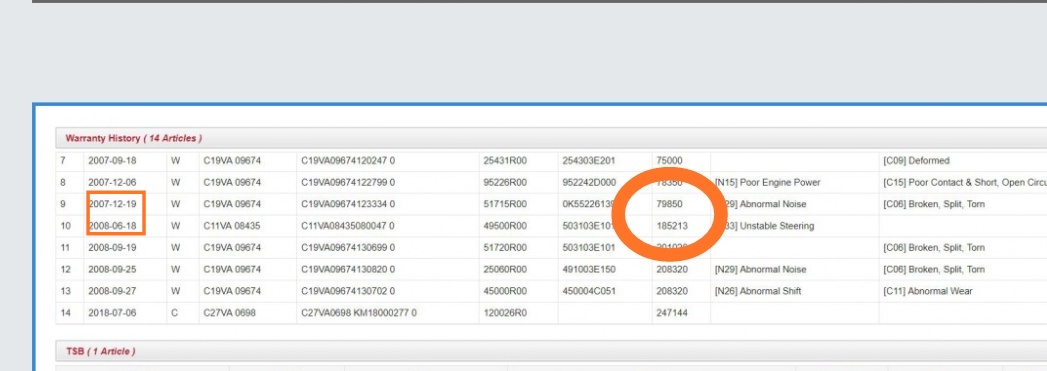1047x371 pixels.
Task: Select the date '2008-09-19'
Action: (x=112, y=248)
